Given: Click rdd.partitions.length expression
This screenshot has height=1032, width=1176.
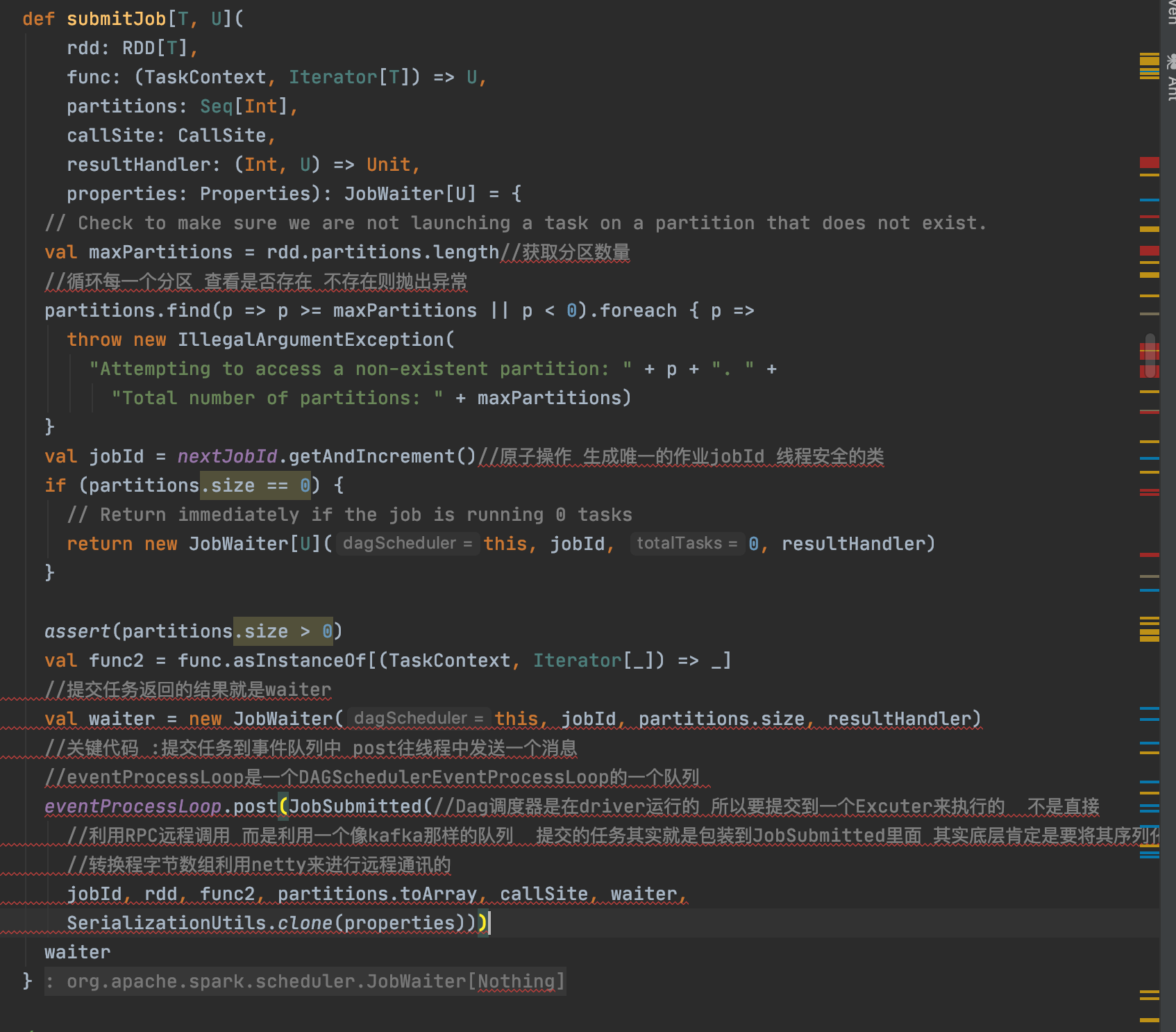Looking at the screenshot, I should [x=383, y=252].
